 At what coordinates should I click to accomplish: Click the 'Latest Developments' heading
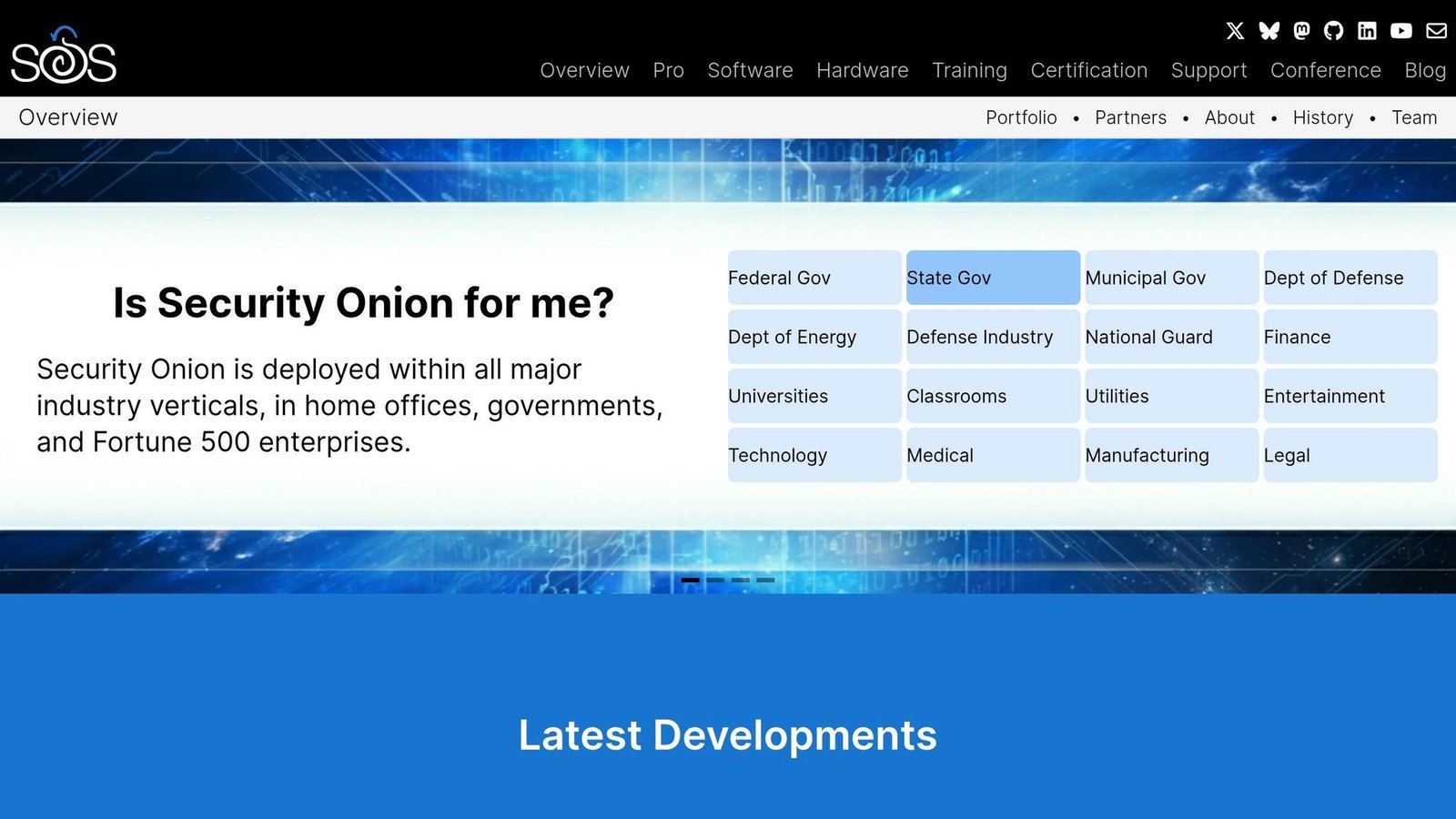tap(728, 735)
